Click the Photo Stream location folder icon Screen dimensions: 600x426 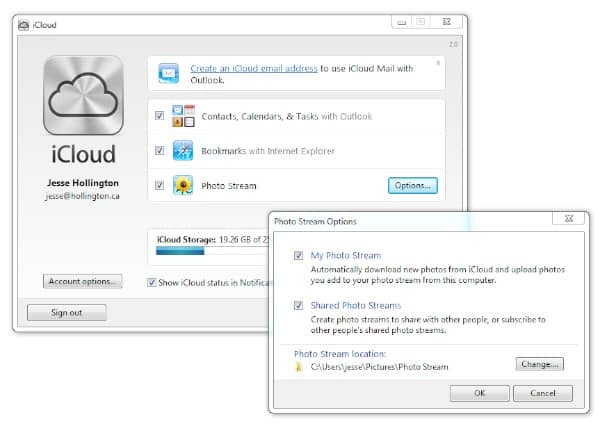point(299,367)
